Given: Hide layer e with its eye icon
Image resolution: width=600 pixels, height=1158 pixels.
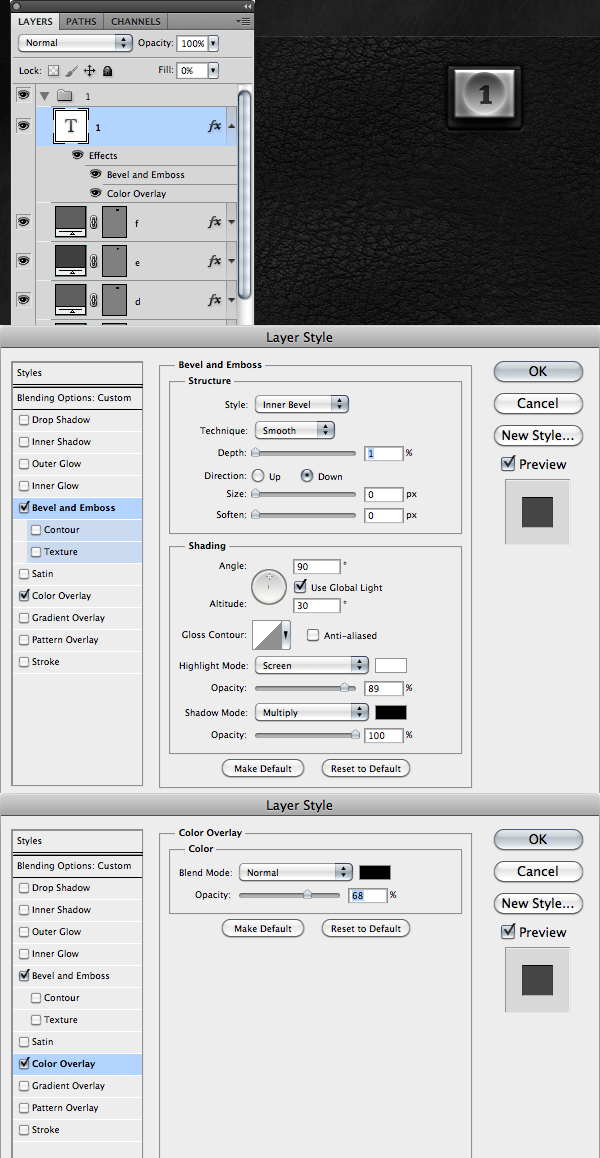Looking at the screenshot, I should click(x=24, y=260).
